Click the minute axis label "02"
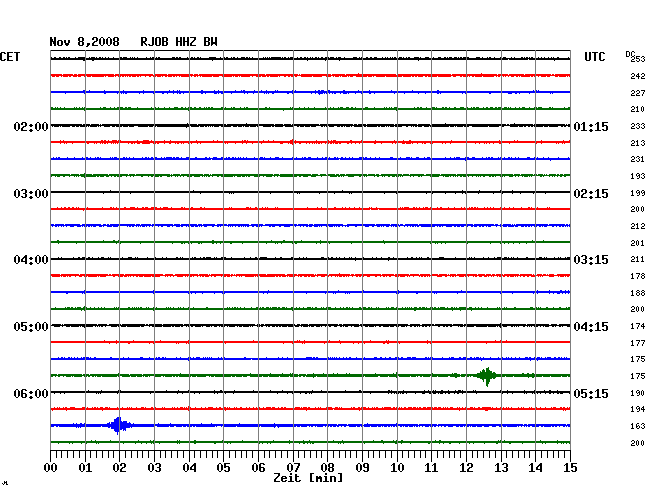This screenshot has width=650, height=494. click(x=119, y=468)
